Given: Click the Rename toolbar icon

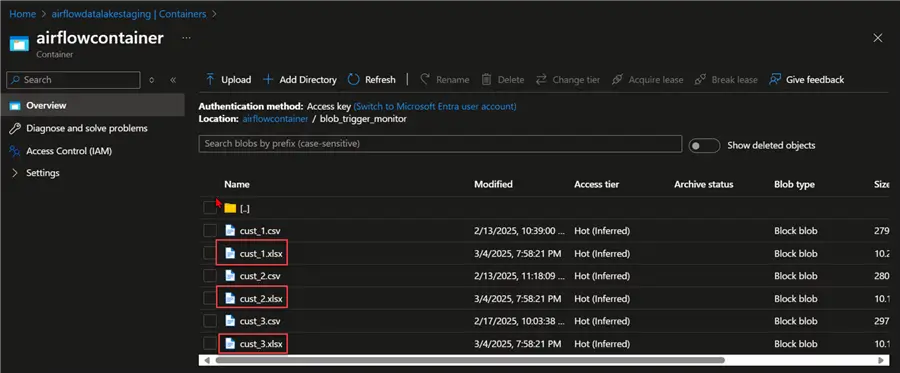Looking at the screenshot, I should pos(425,79).
